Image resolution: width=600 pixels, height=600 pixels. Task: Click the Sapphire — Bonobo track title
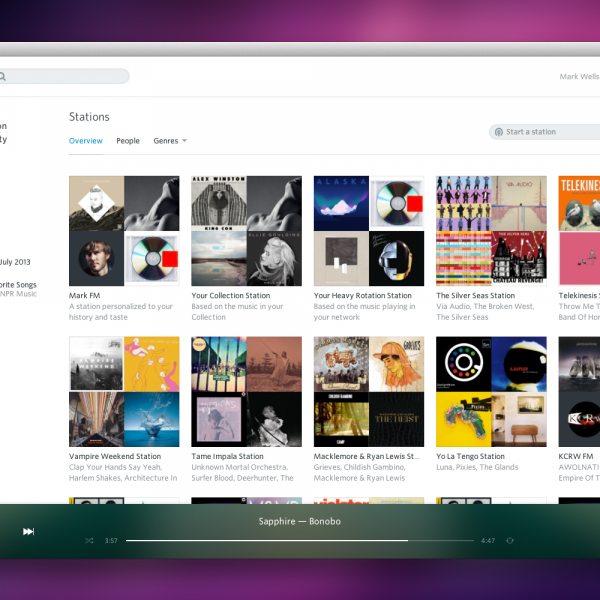pos(300,522)
